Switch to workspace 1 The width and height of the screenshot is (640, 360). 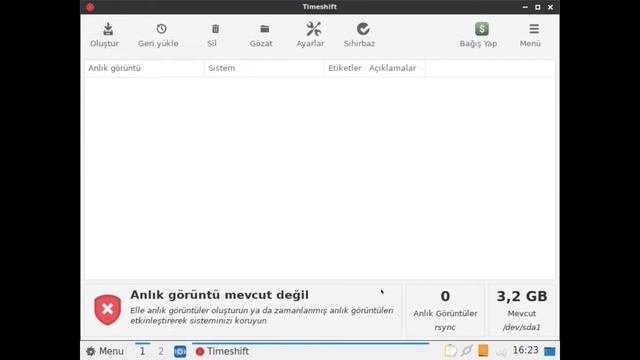point(142,351)
